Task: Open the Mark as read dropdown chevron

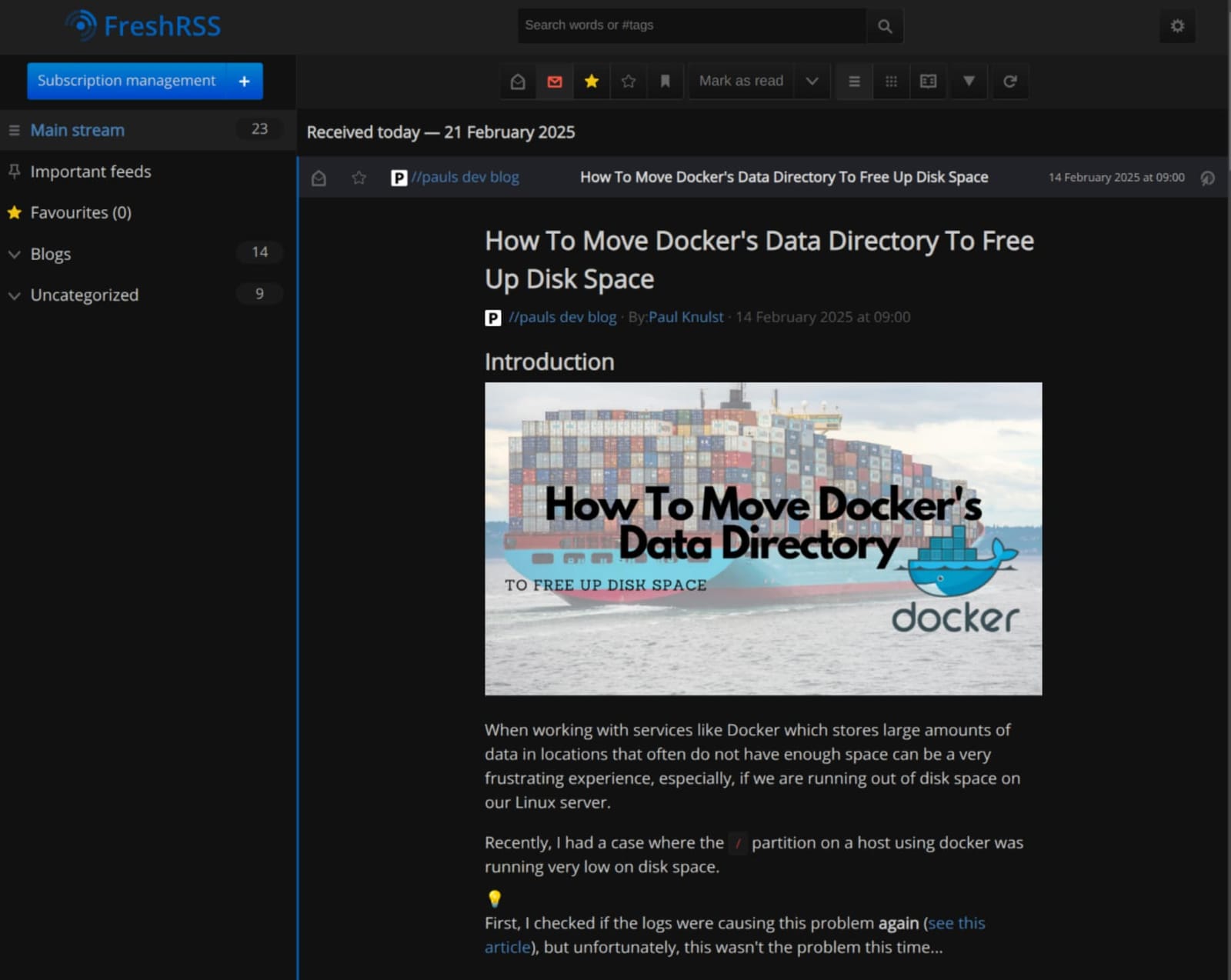Action: [812, 81]
